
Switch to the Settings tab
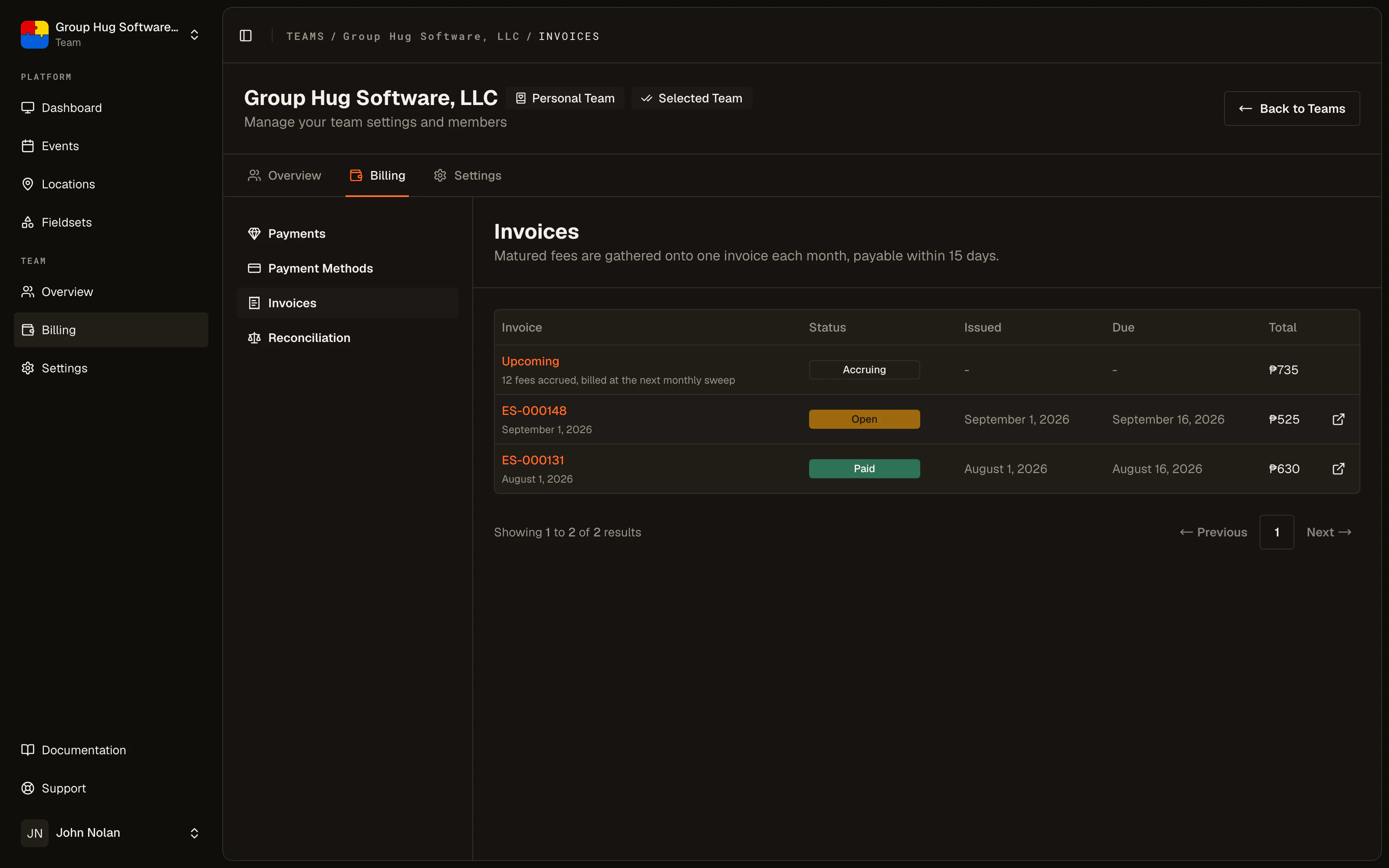click(468, 176)
